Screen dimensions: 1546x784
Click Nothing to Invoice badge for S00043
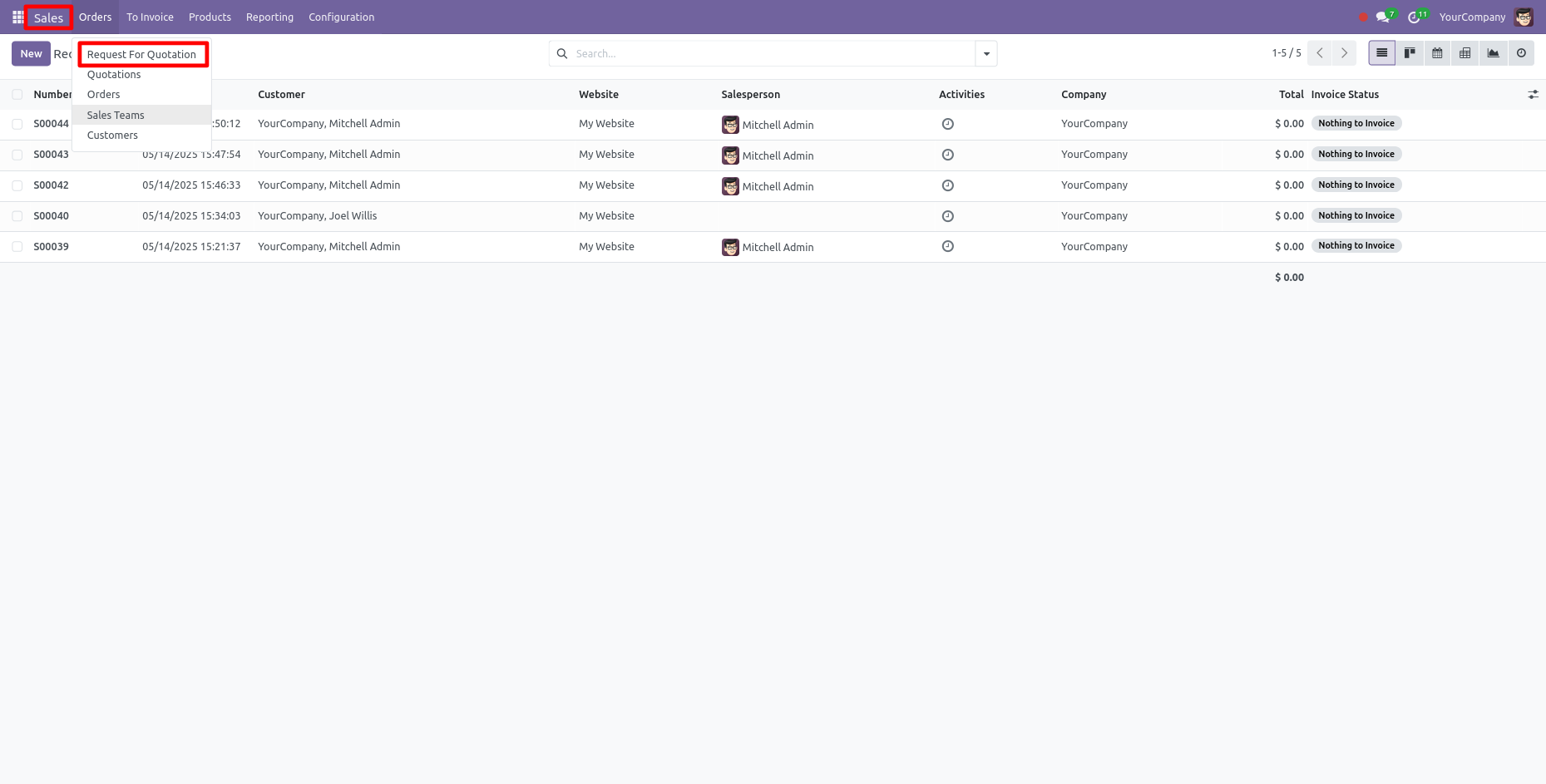tap(1356, 154)
